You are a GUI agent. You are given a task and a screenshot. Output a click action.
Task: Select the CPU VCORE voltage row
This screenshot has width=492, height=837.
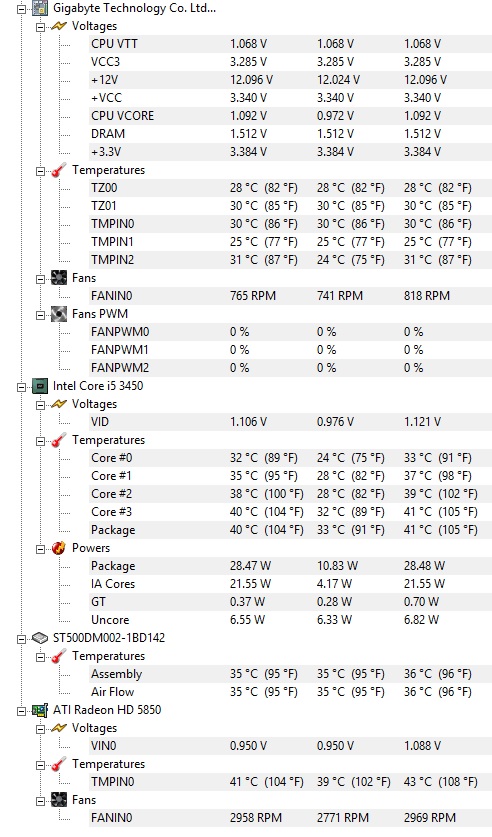(x=290, y=116)
